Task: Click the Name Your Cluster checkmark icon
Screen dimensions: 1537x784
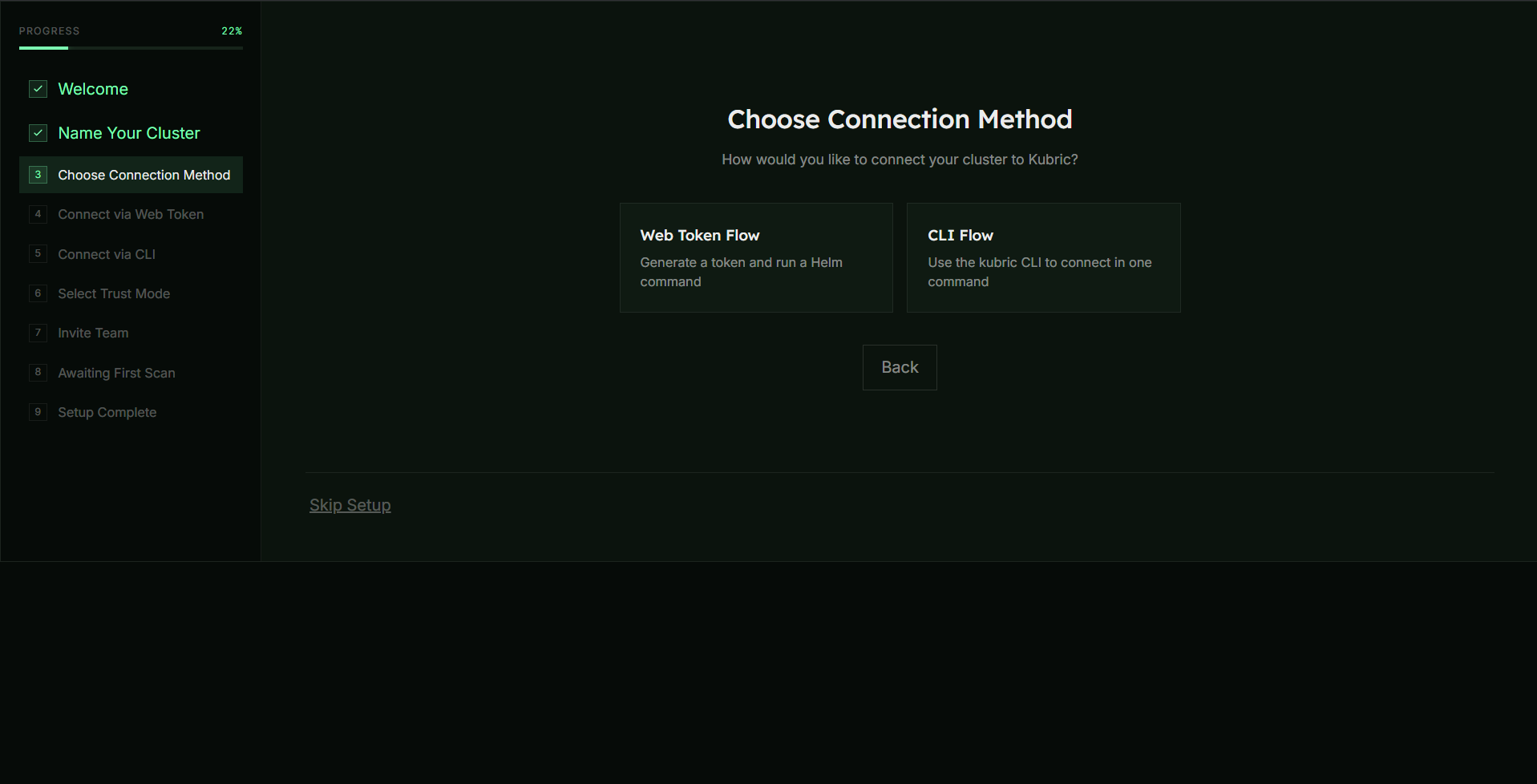Action: (38, 133)
